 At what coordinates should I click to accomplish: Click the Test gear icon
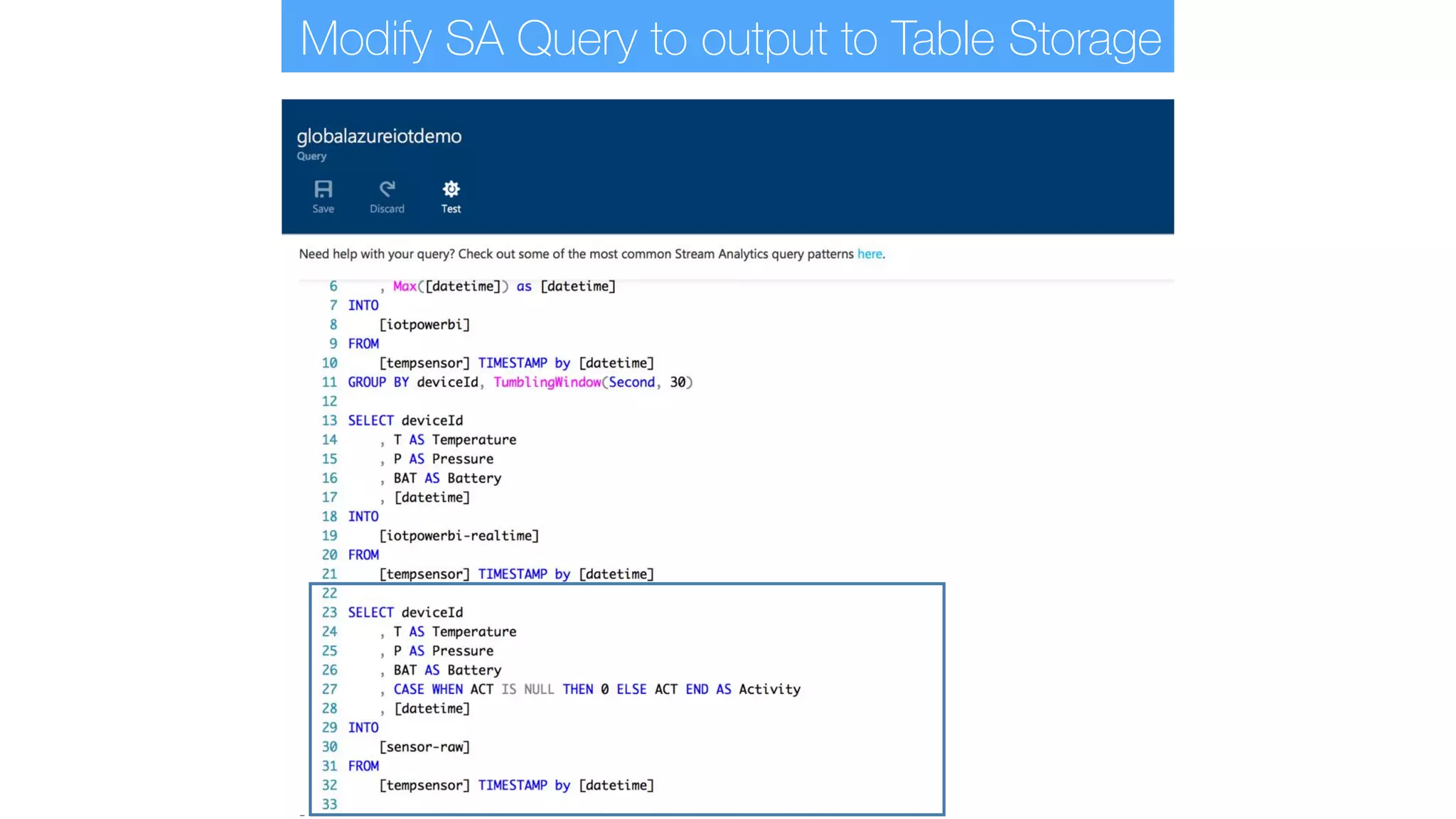[x=451, y=188]
